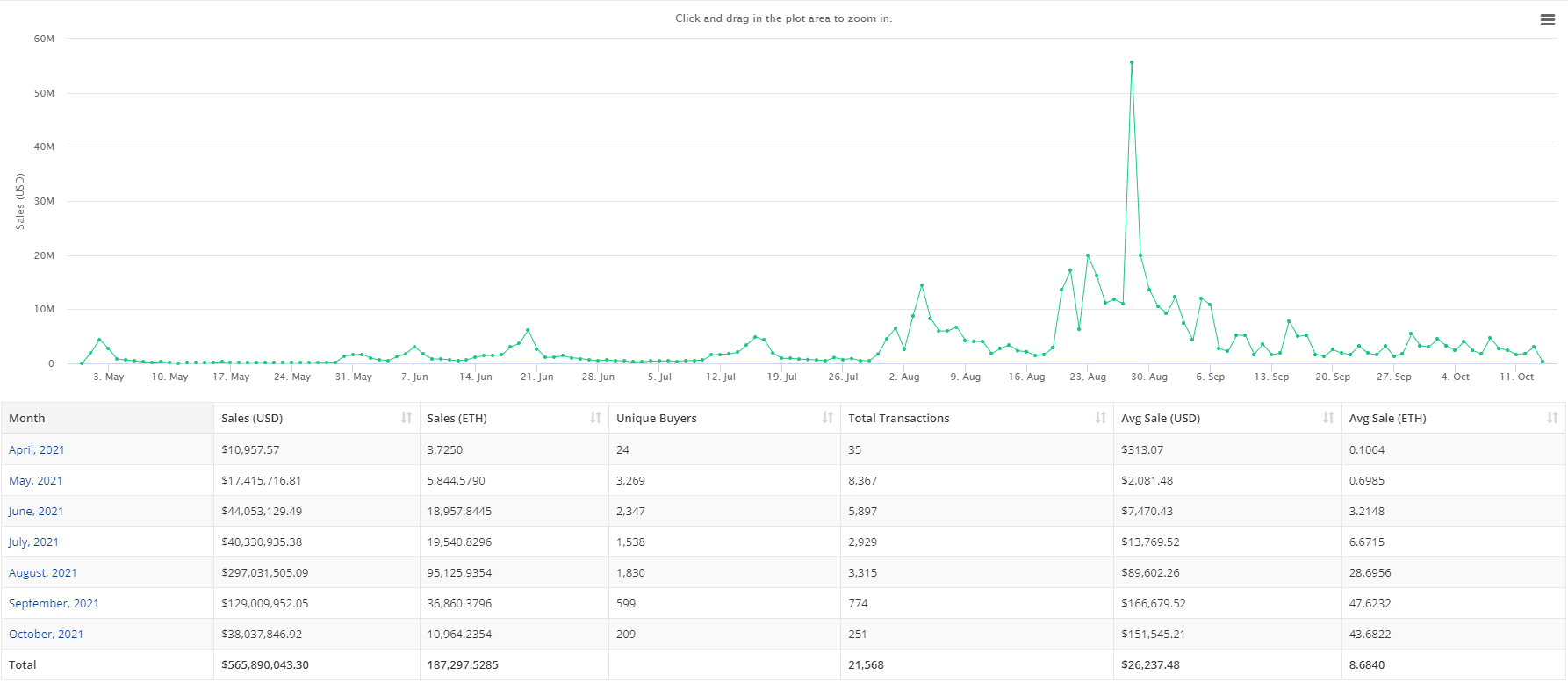Open the April, 2021 month link
The image size is (1568, 682).
tap(37, 449)
